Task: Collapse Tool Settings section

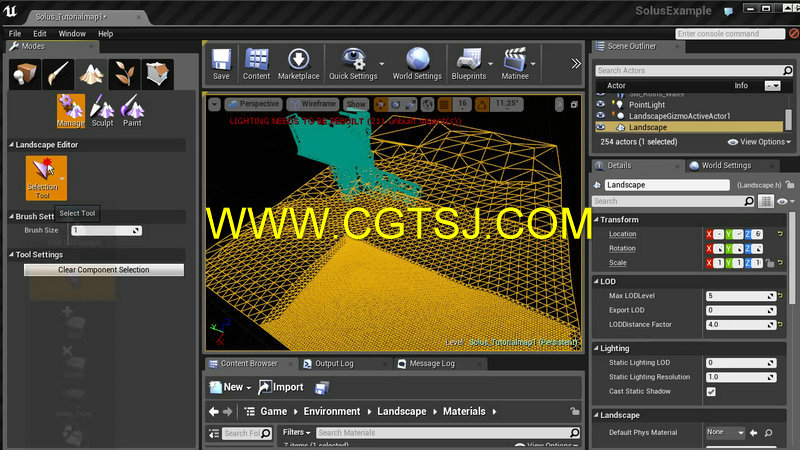Action: click(x=11, y=255)
